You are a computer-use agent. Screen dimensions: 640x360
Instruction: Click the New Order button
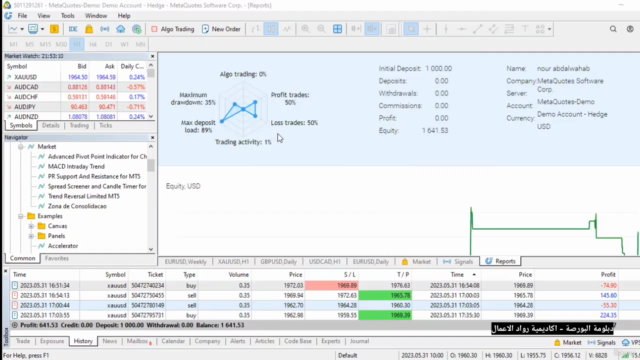(x=221, y=29)
